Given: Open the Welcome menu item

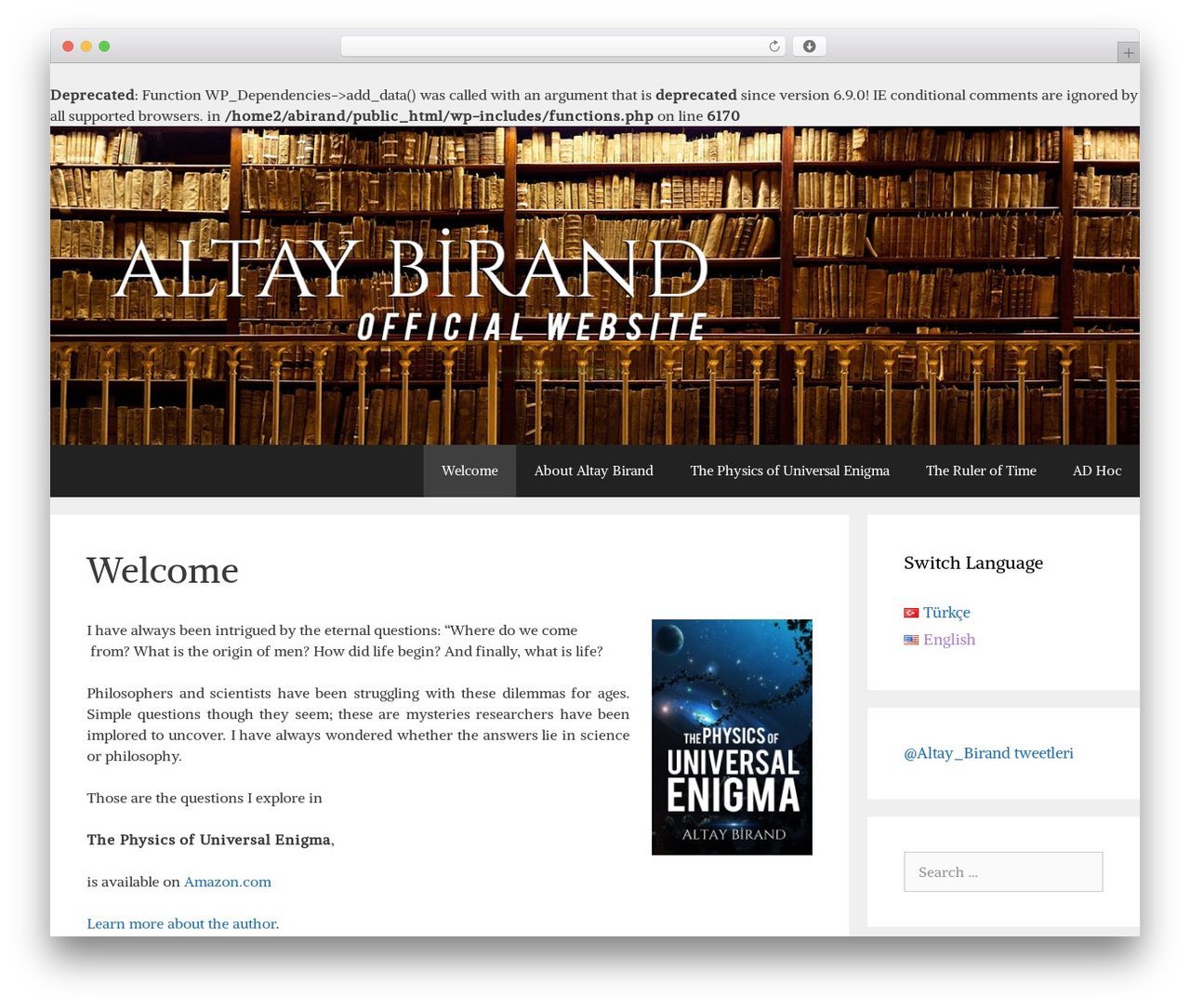Looking at the screenshot, I should pyautogui.click(x=469, y=471).
